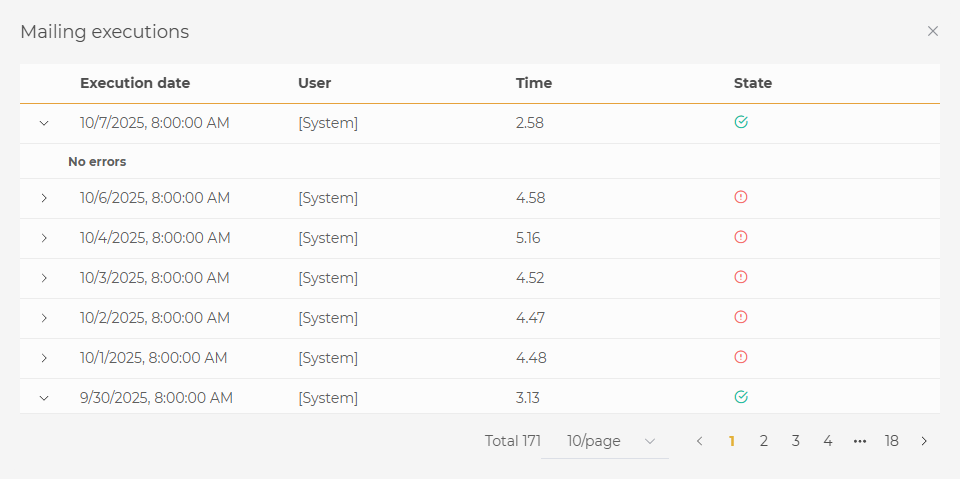Expand the 10/2/2025 execution row

44,318
